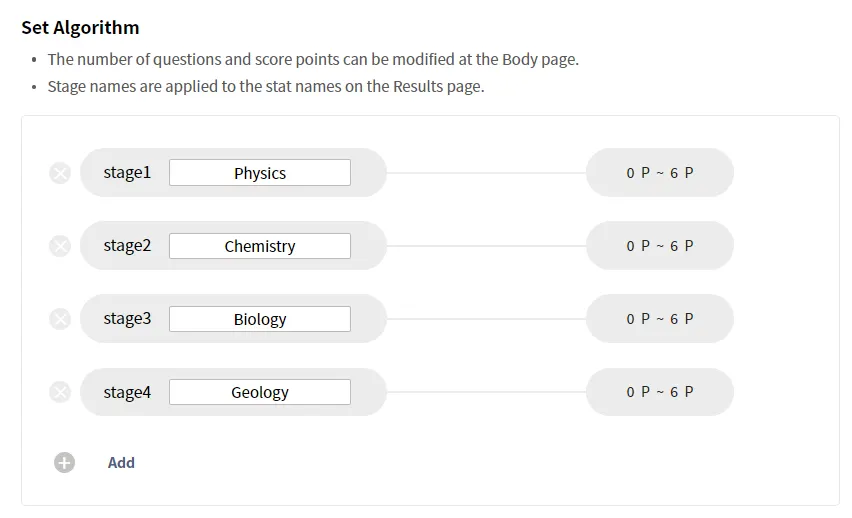Click stage4 point range pill

click(660, 392)
